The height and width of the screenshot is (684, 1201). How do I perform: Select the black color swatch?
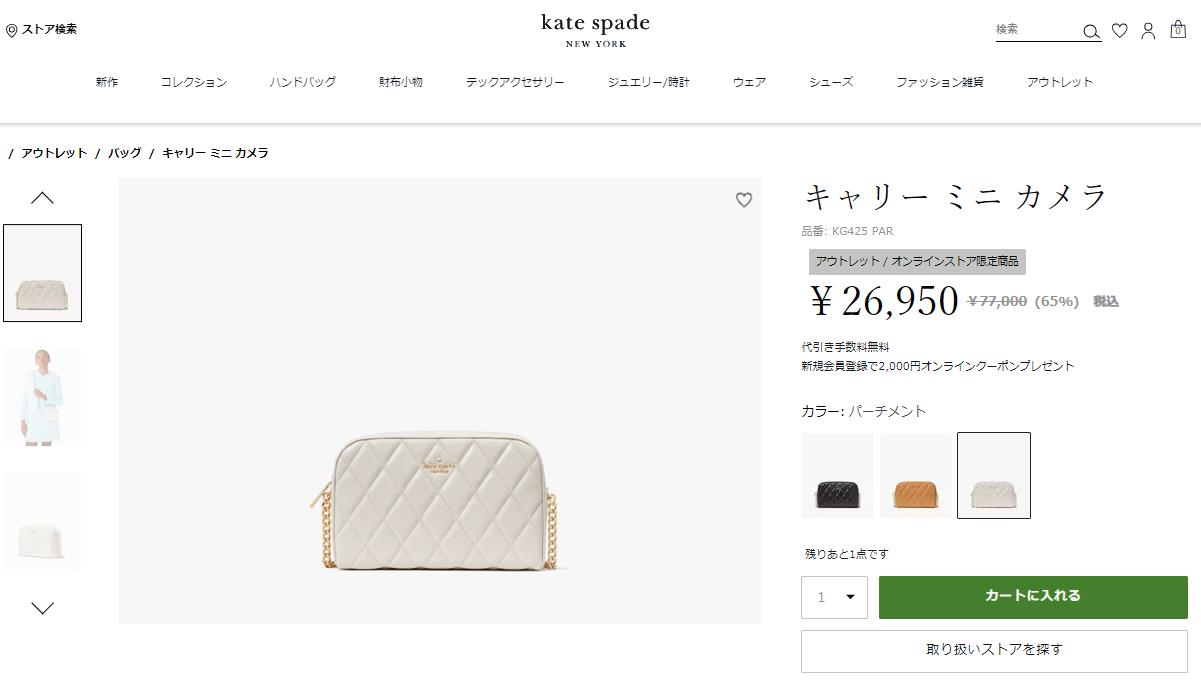pos(837,476)
